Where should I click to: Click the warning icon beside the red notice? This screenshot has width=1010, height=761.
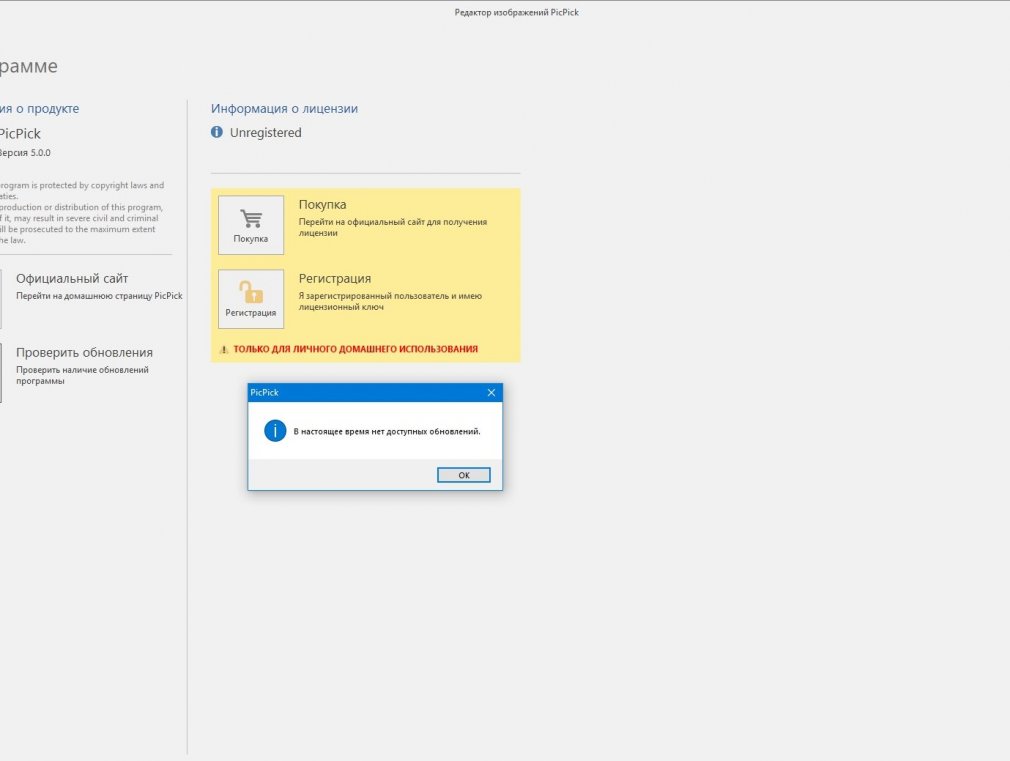(224, 349)
